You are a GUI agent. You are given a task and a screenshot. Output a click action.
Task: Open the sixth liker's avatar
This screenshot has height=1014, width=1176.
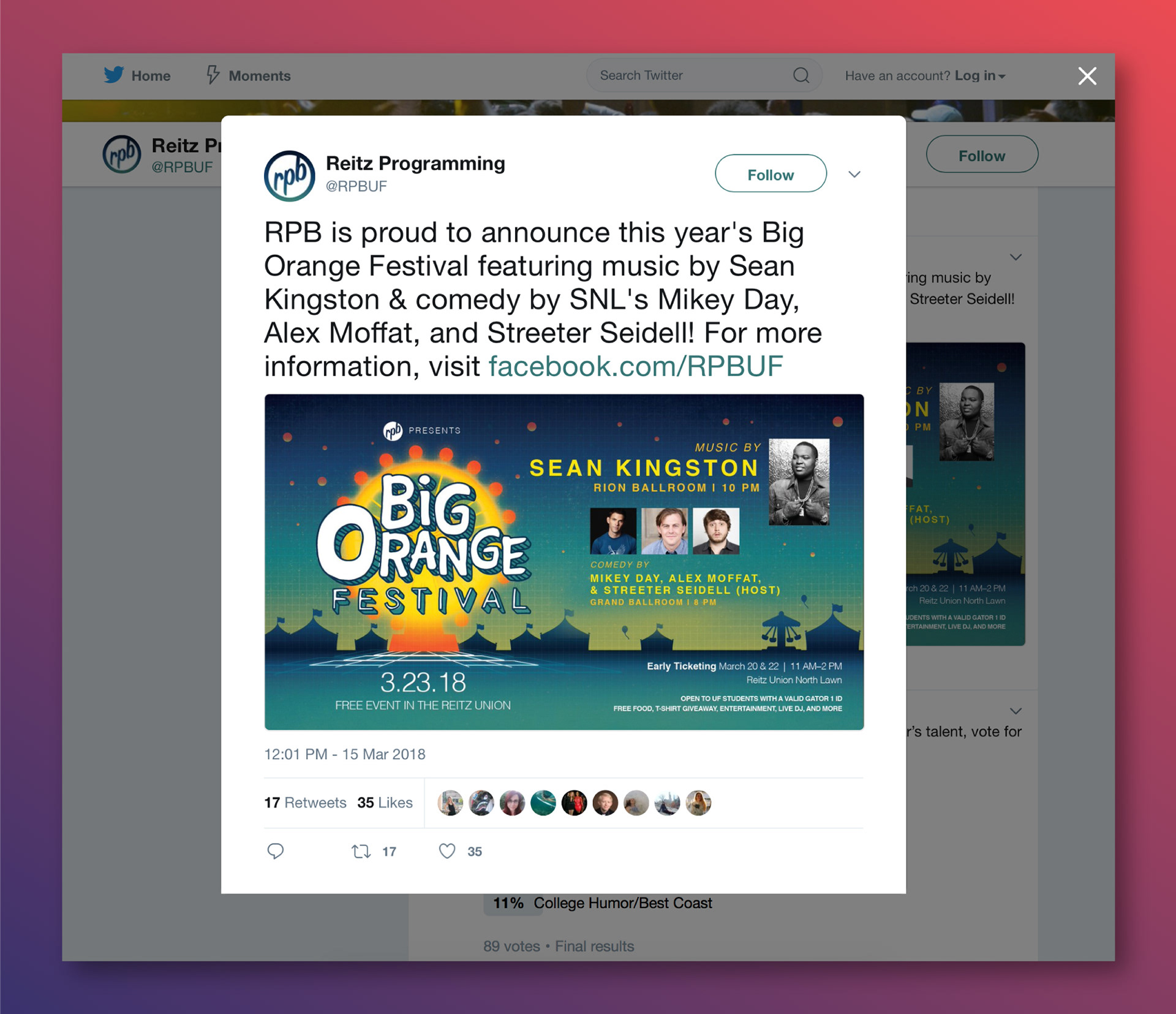605,803
